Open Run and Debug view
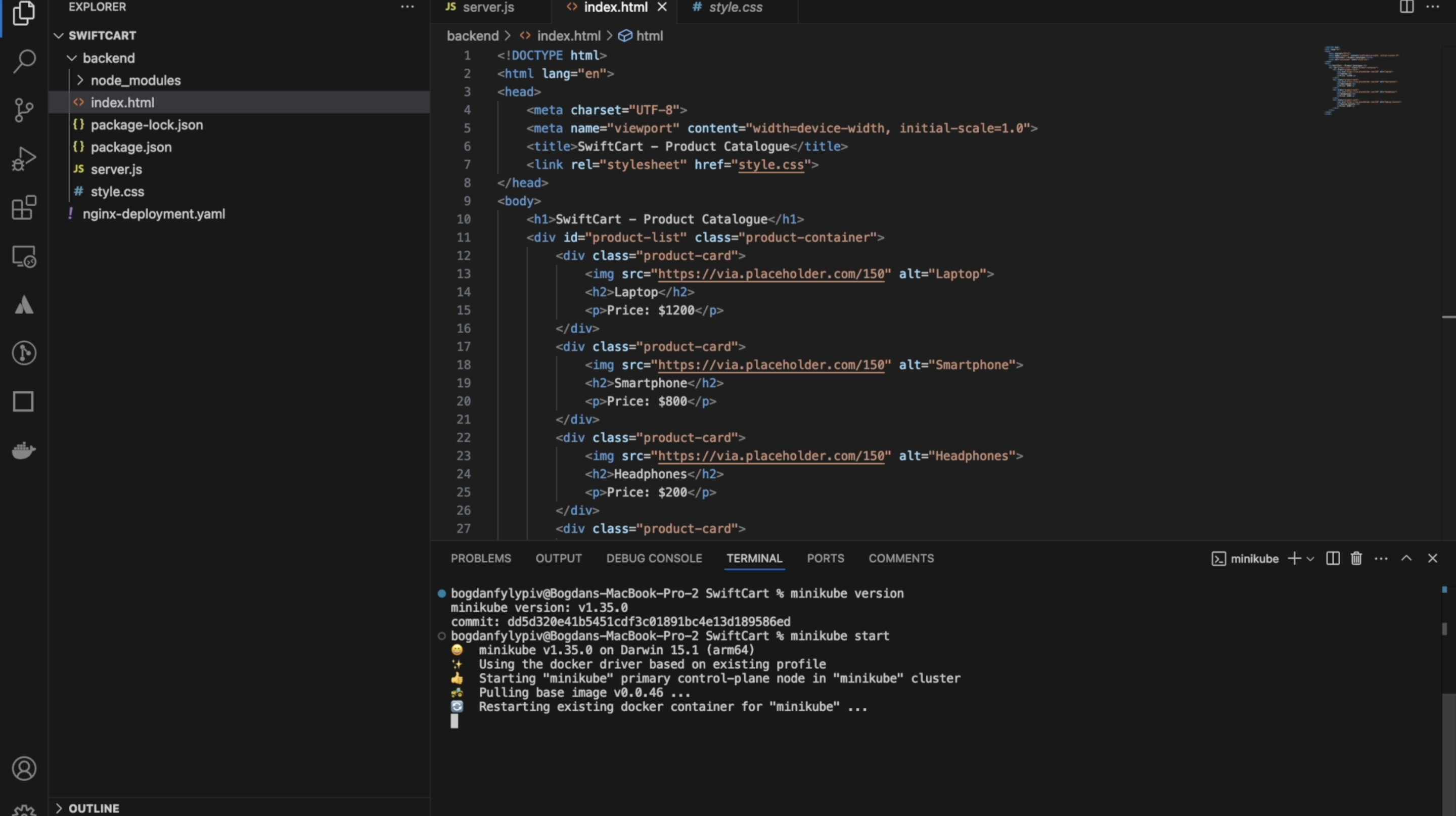The width and height of the screenshot is (1456, 816). pos(24,159)
